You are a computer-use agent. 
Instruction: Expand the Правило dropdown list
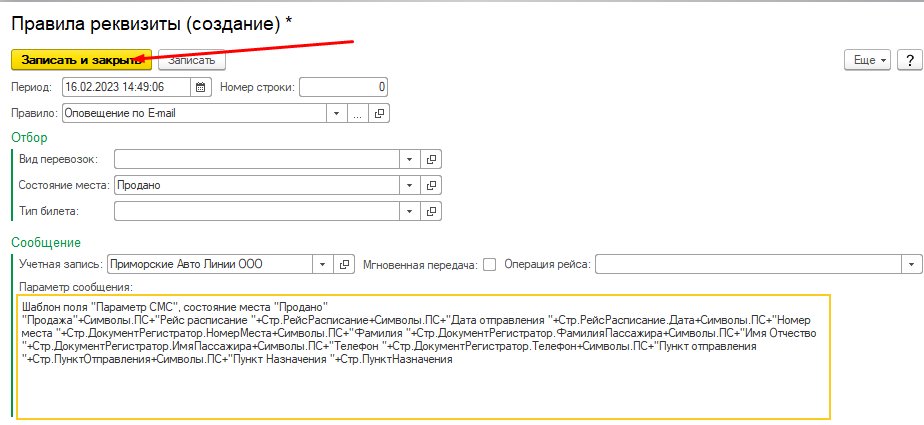337,113
